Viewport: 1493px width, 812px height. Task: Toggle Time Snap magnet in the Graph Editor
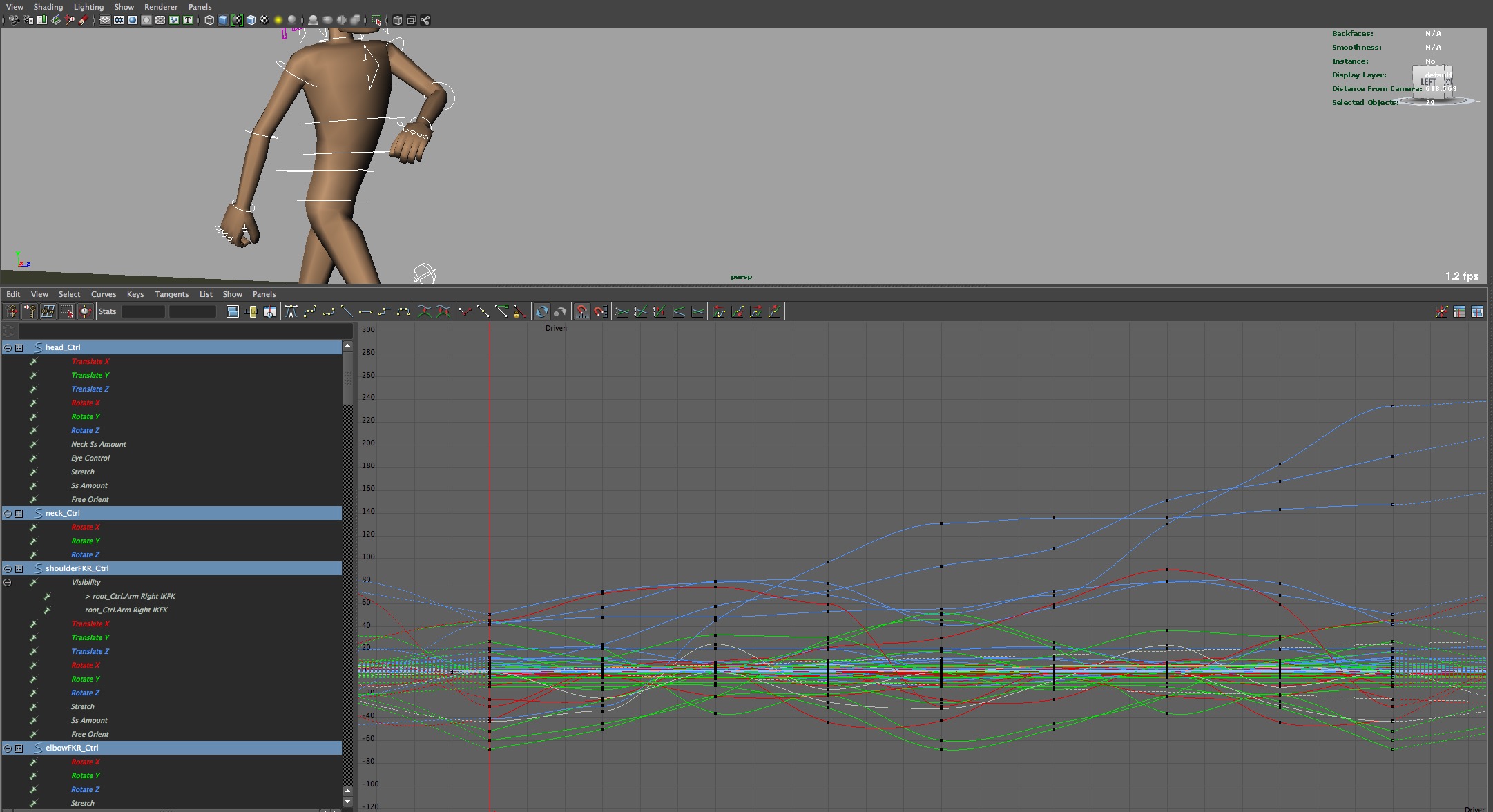click(582, 311)
